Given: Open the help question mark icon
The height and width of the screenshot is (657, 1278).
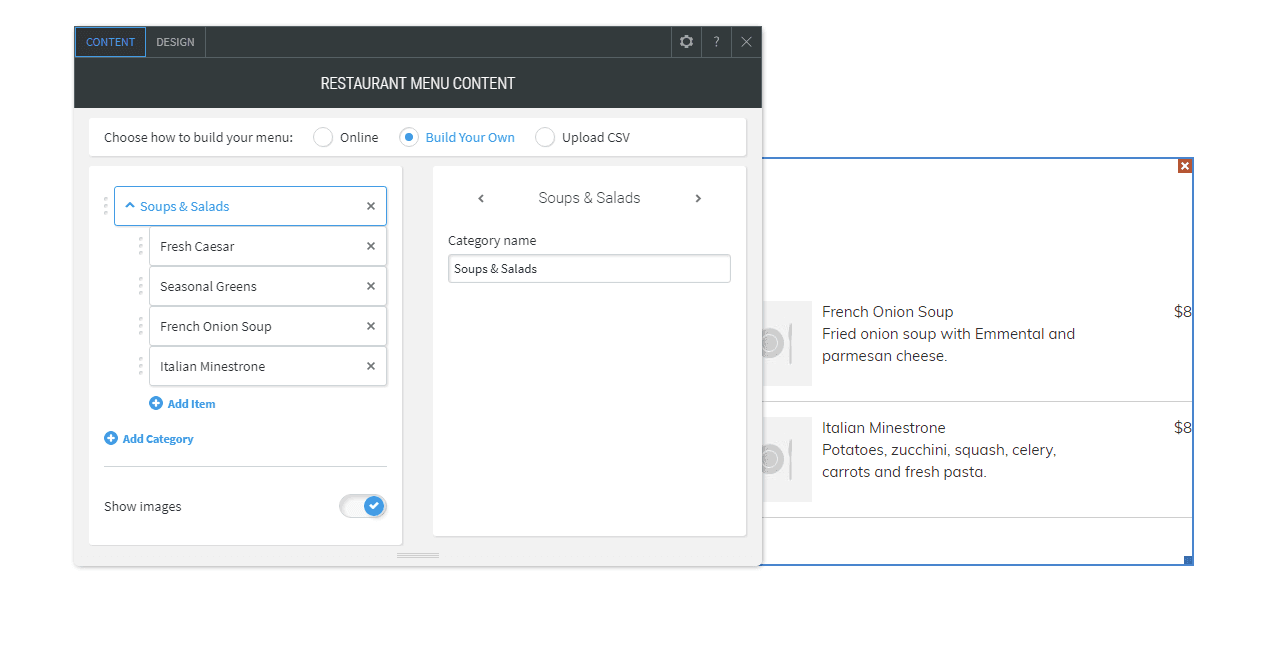Looking at the screenshot, I should point(716,42).
